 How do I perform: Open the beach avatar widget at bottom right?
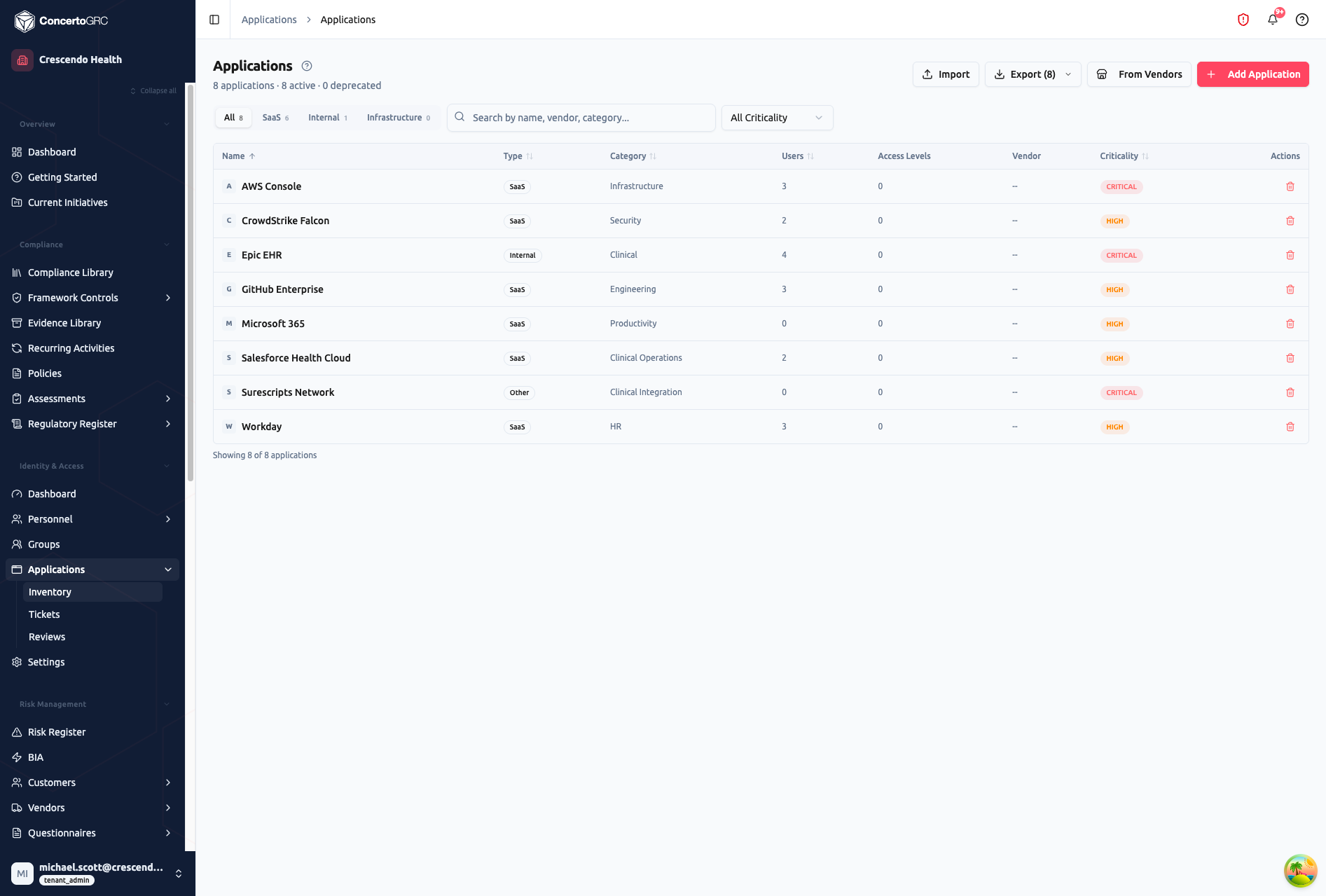(1301, 871)
